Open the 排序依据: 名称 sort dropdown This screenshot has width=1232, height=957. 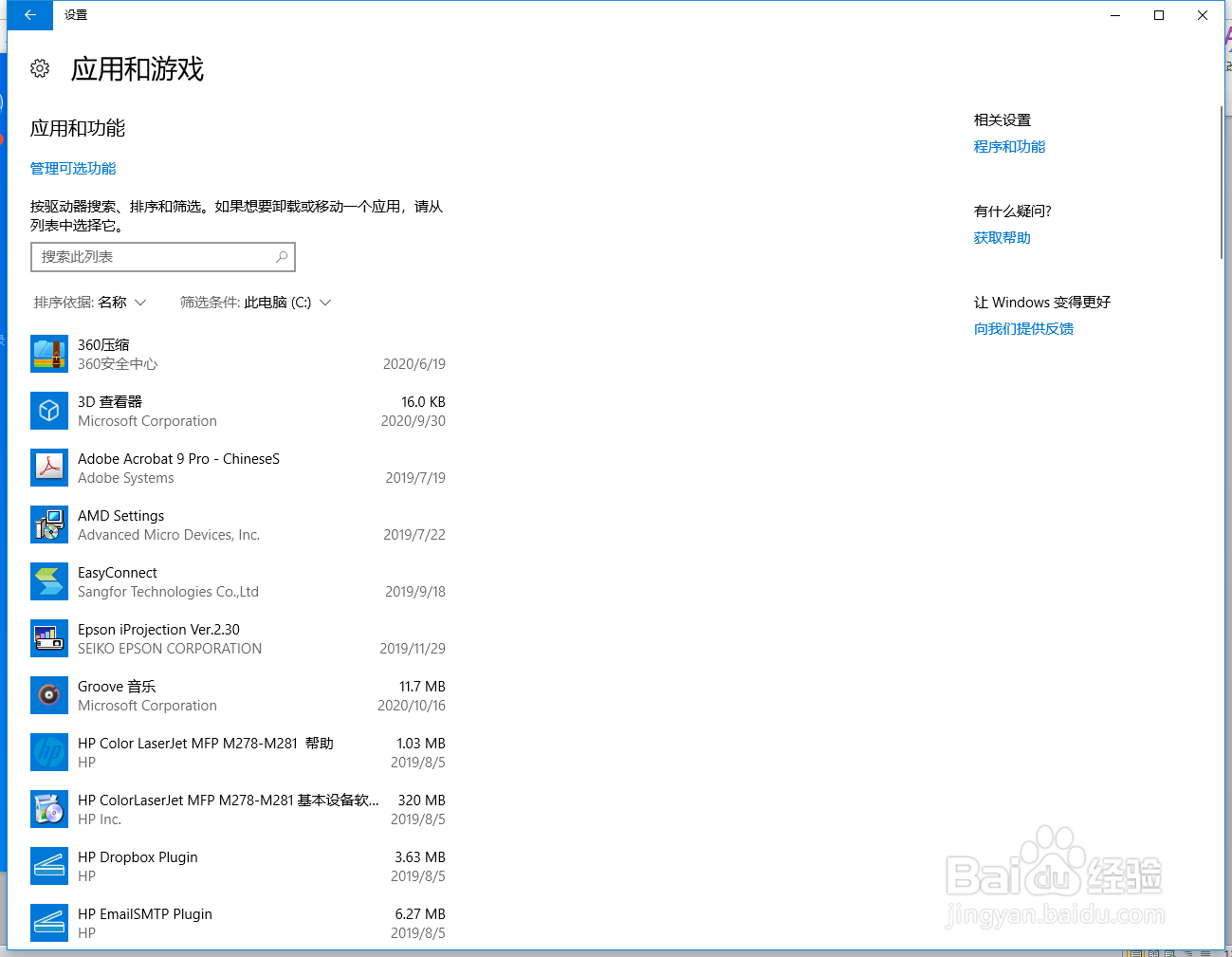(90, 303)
